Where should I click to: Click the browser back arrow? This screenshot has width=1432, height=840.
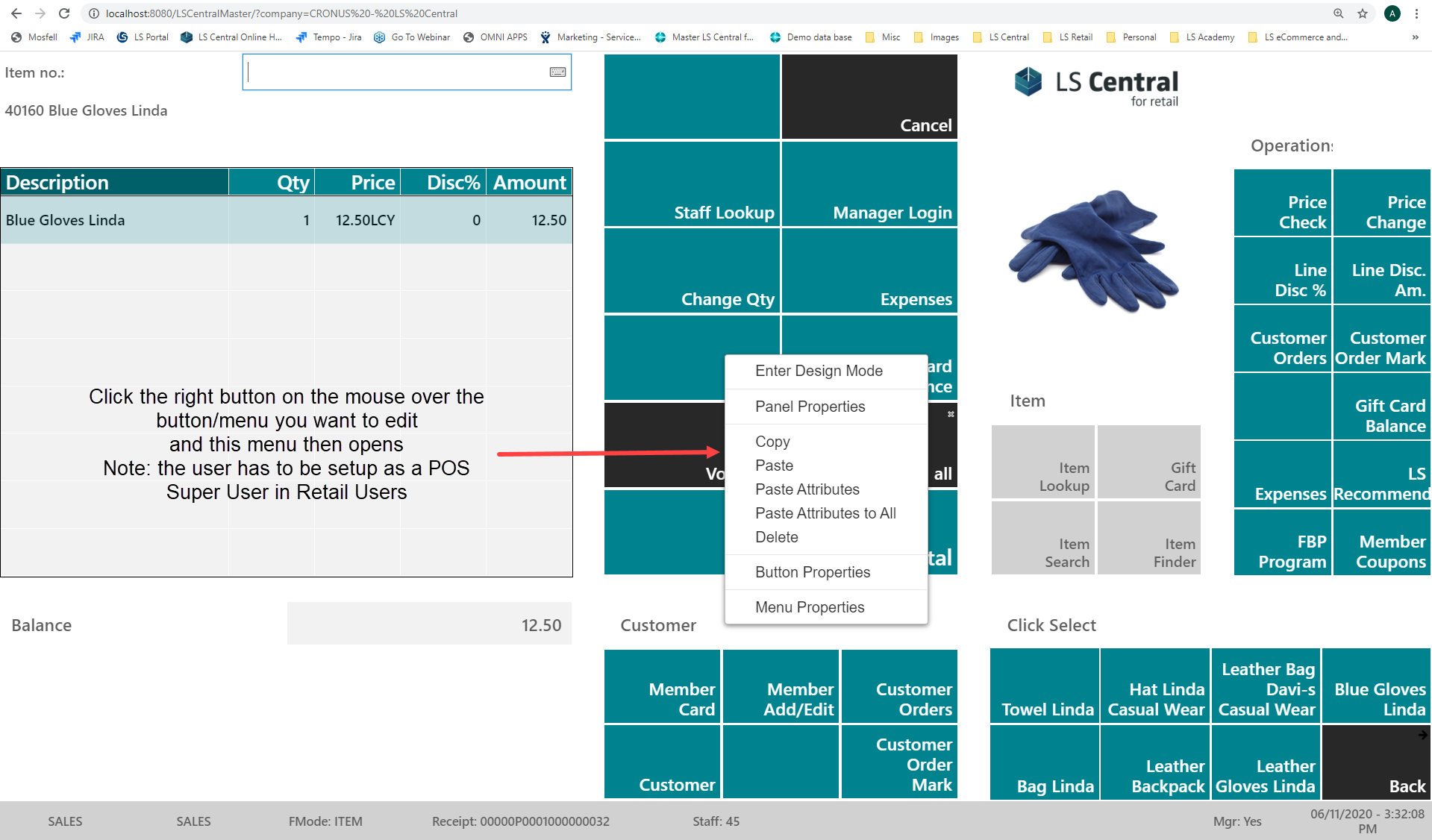tap(16, 13)
